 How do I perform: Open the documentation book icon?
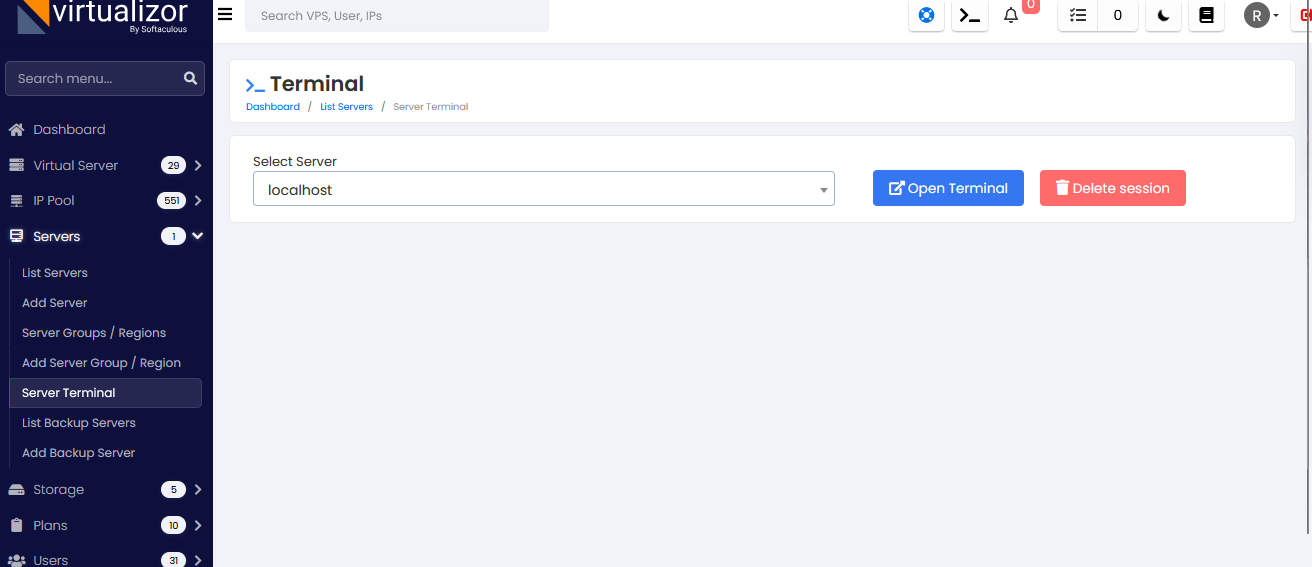(1206, 16)
